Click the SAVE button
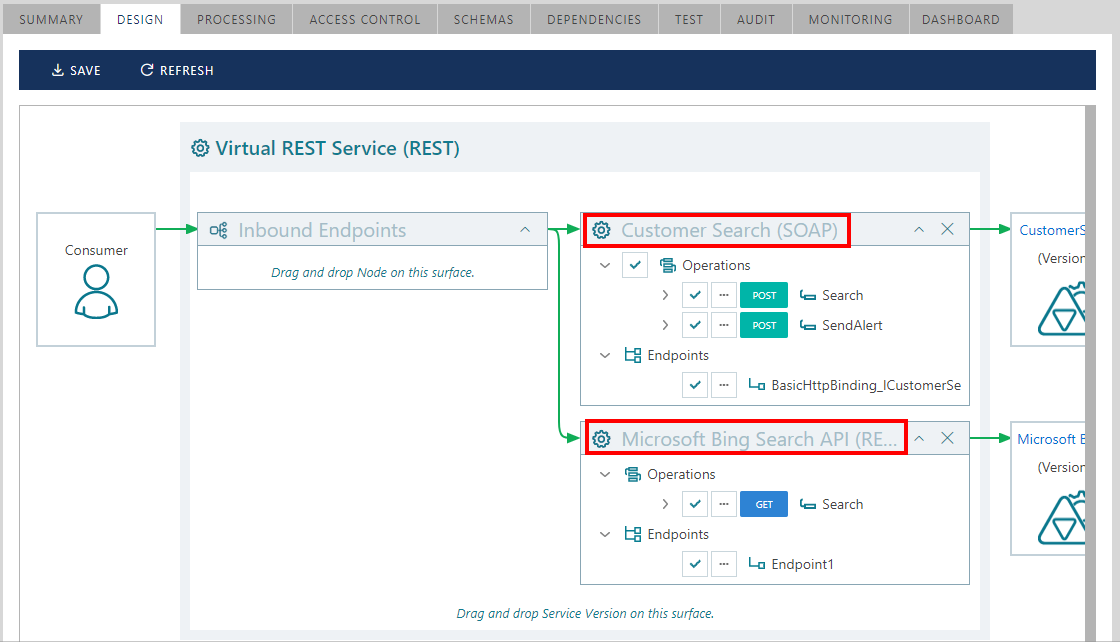Image resolution: width=1120 pixels, height=642 pixels. coord(76,70)
